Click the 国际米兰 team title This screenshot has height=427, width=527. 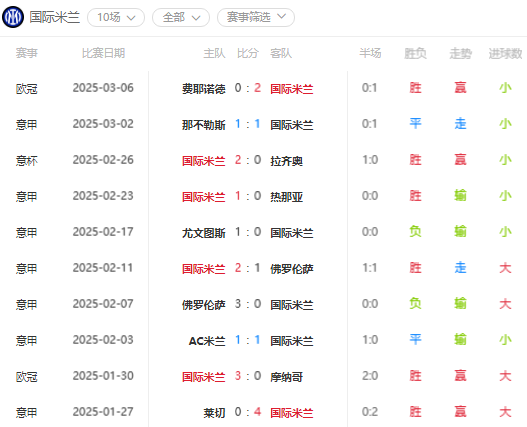[54, 17]
